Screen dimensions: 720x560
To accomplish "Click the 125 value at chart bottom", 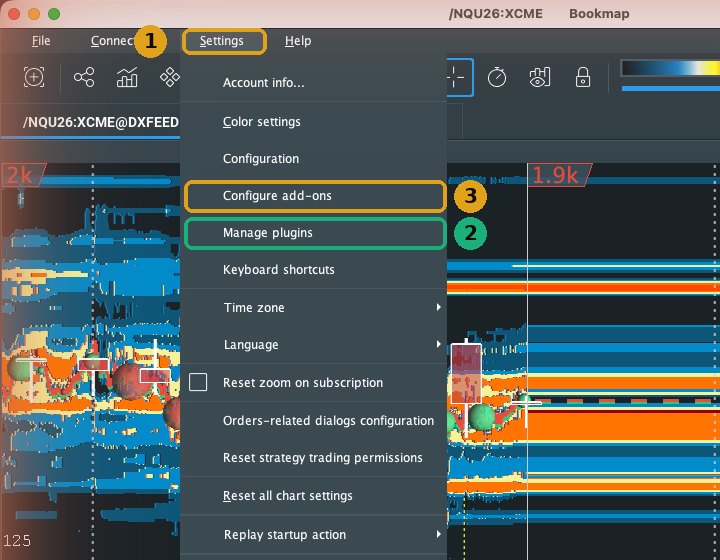I will 17,540.
